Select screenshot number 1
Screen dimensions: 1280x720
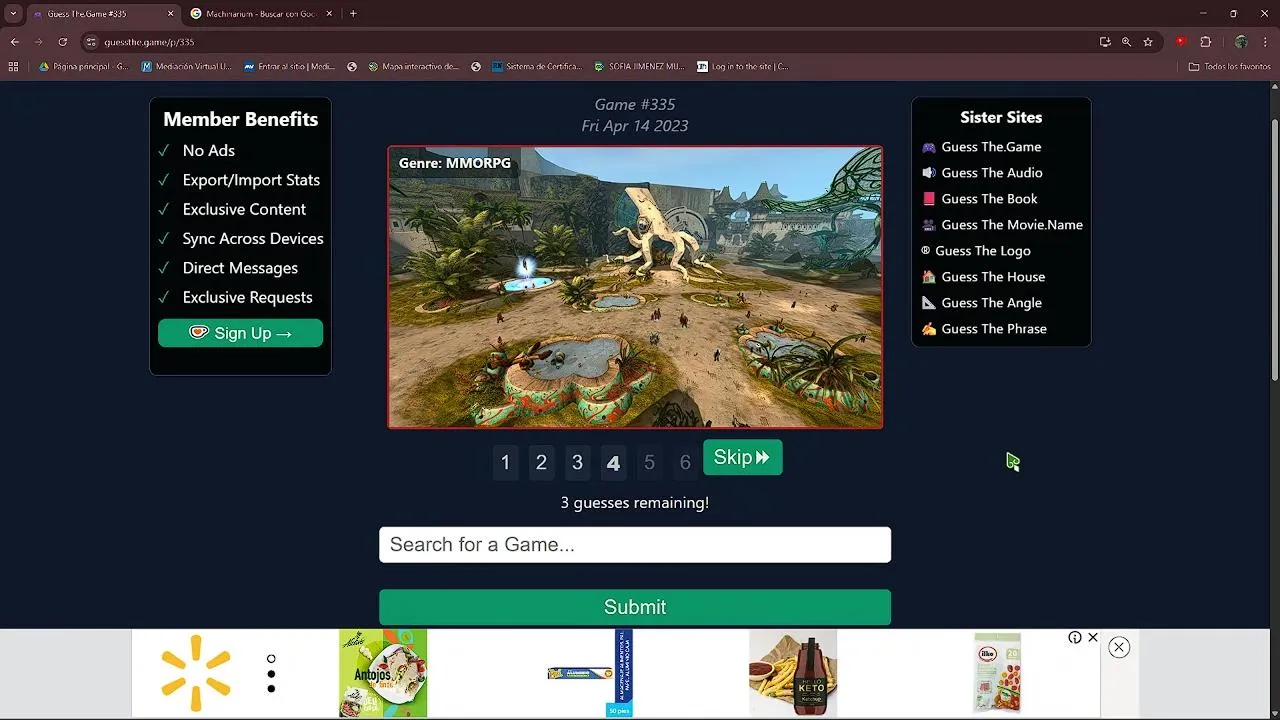click(505, 462)
